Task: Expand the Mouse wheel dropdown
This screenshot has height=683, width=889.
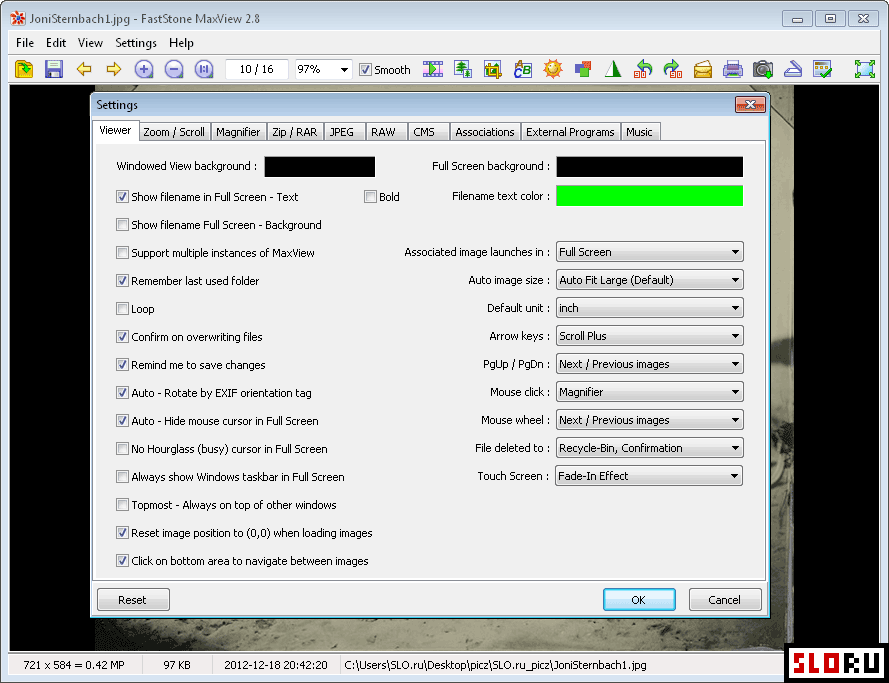Action: coord(649,420)
